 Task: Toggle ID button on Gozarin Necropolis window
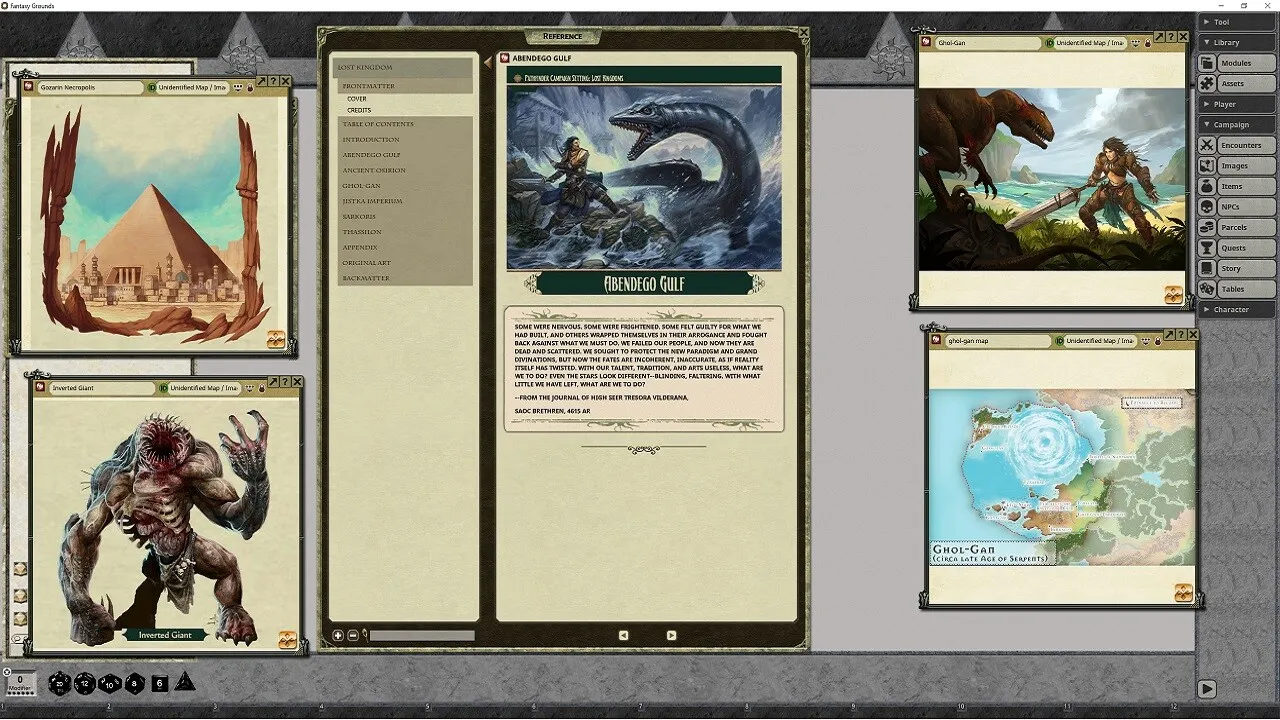click(x=151, y=87)
